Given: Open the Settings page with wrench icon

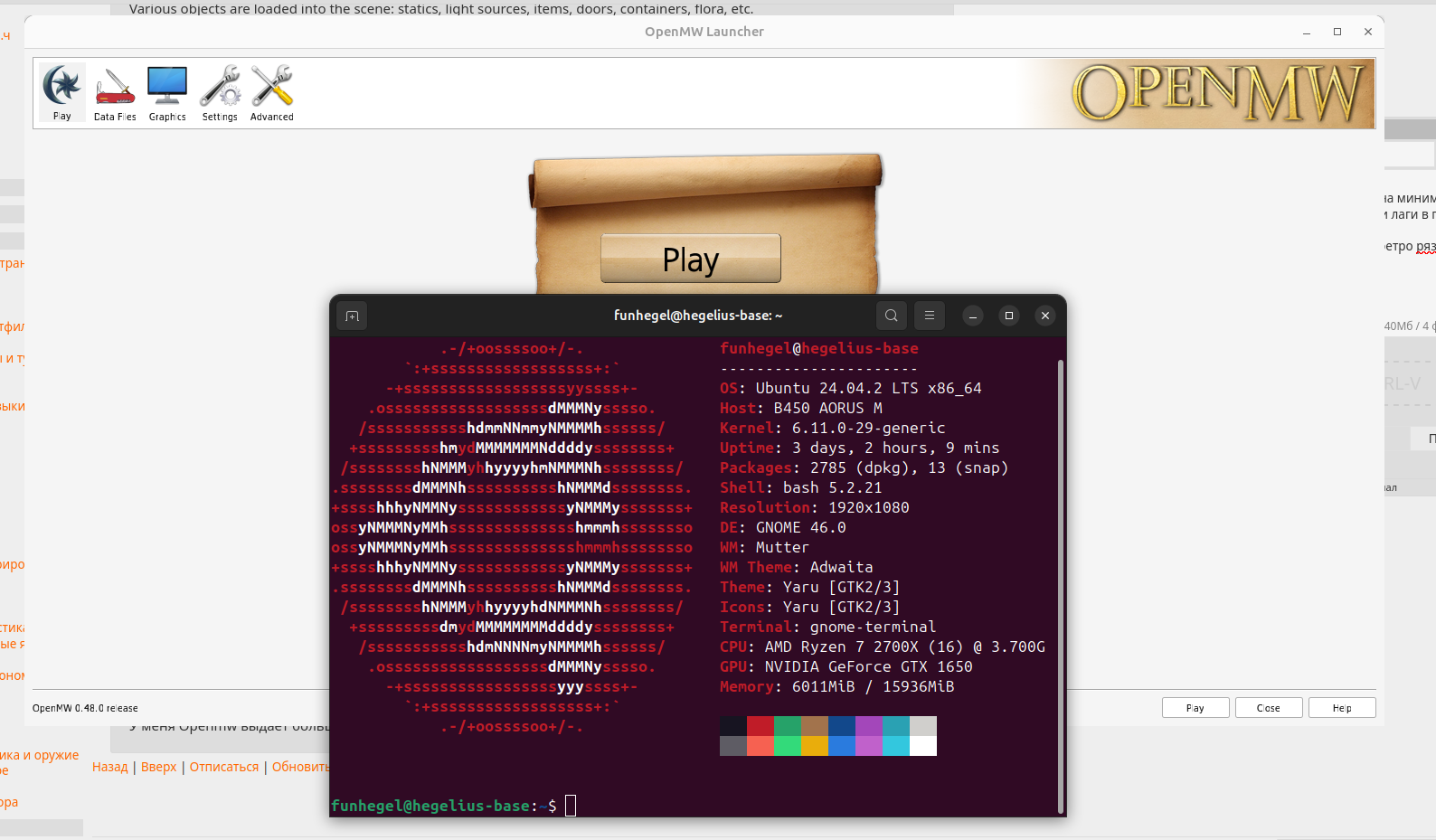Looking at the screenshot, I should 220,92.
